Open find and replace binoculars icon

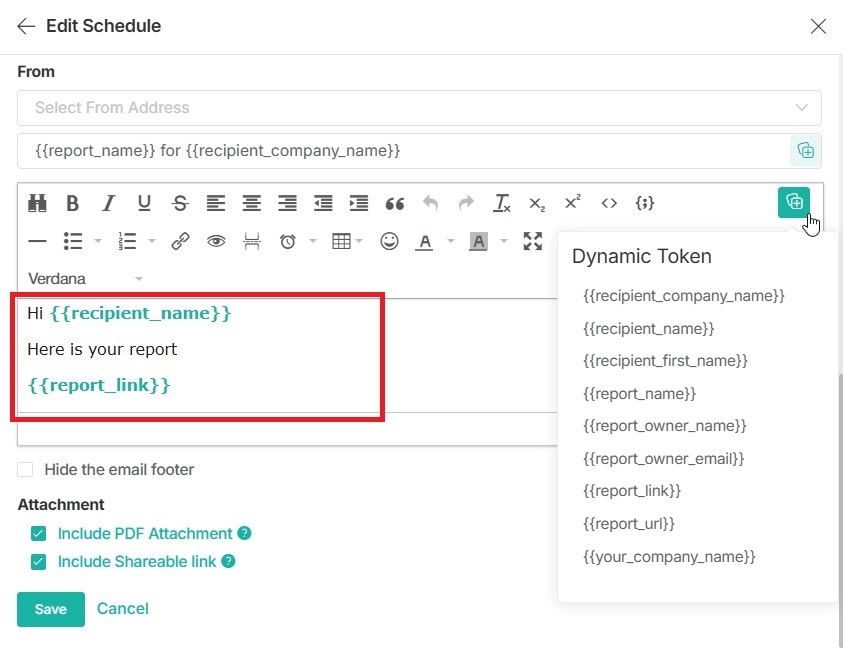tap(37, 203)
